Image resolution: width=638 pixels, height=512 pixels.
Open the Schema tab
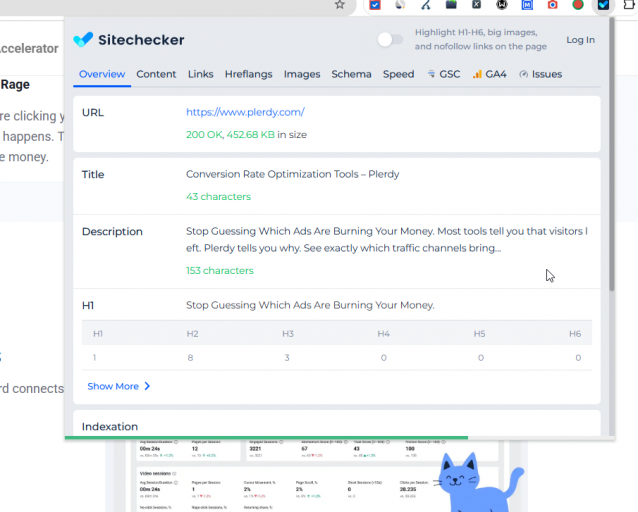[351, 74]
